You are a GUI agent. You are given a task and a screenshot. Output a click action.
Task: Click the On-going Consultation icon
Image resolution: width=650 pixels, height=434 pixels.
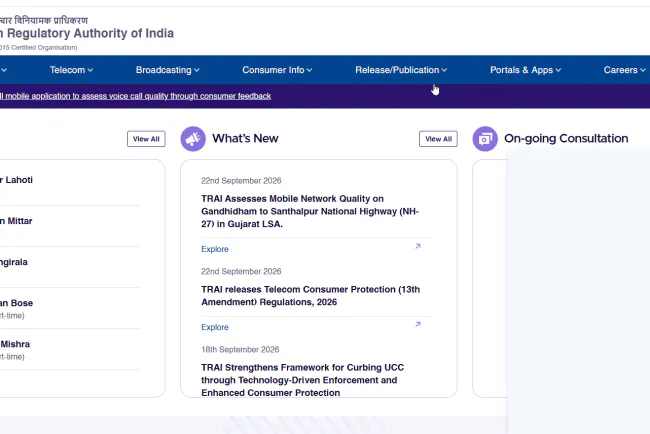tap(485, 139)
